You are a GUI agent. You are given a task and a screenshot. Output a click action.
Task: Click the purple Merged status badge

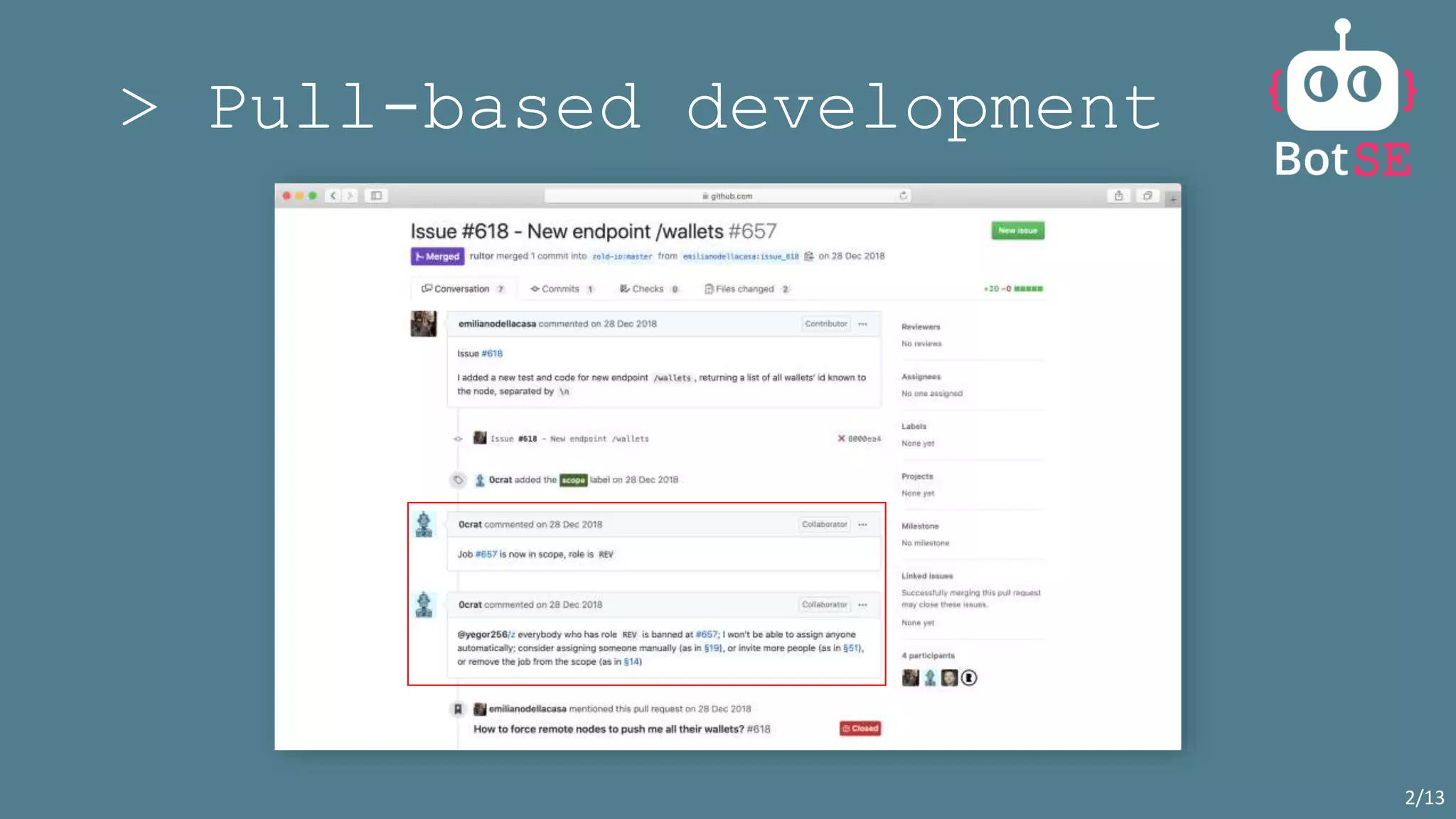437,257
